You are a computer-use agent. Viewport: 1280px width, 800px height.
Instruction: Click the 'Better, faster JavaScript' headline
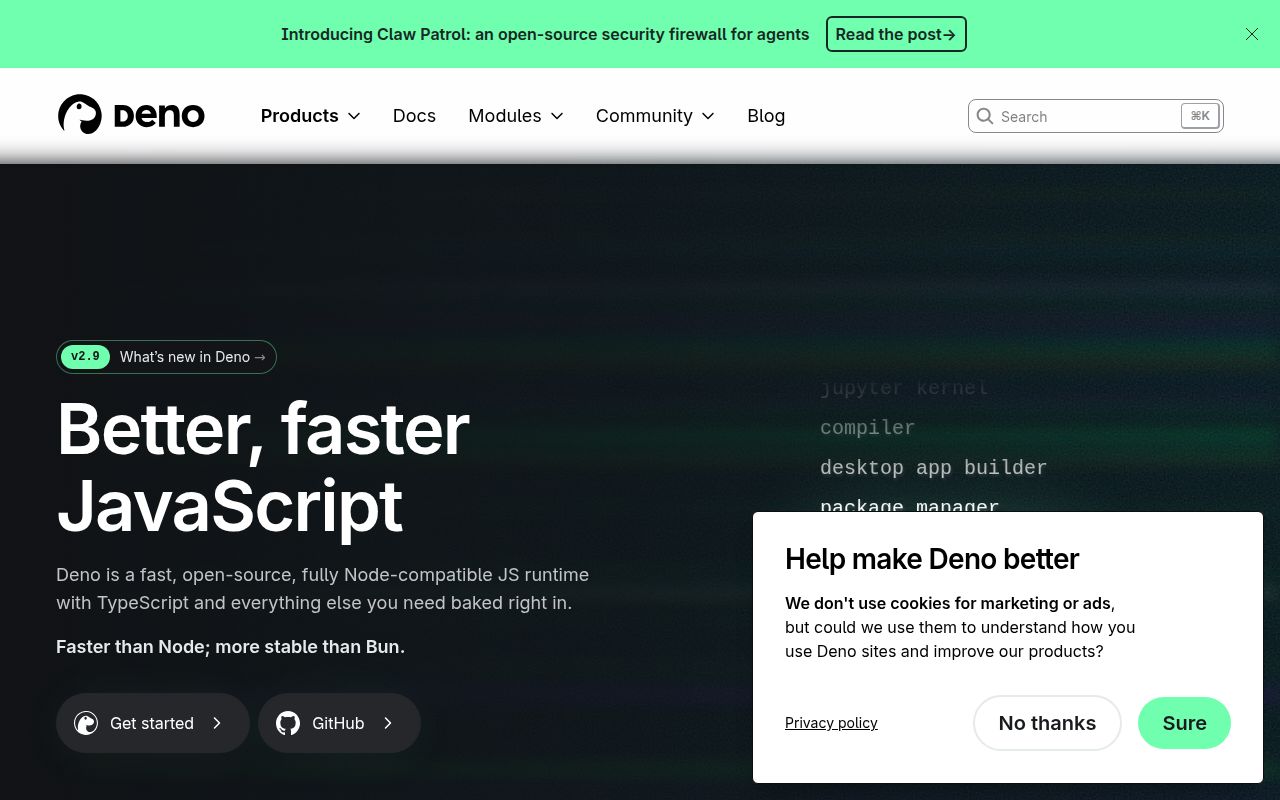[x=264, y=467]
